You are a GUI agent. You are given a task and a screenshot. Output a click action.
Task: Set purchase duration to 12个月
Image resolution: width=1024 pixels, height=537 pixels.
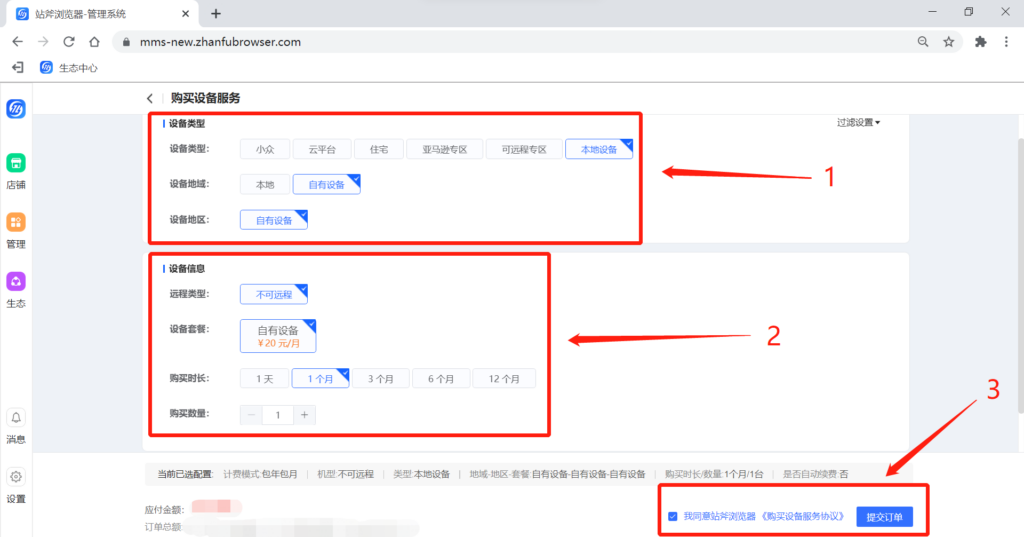(504, 379)
